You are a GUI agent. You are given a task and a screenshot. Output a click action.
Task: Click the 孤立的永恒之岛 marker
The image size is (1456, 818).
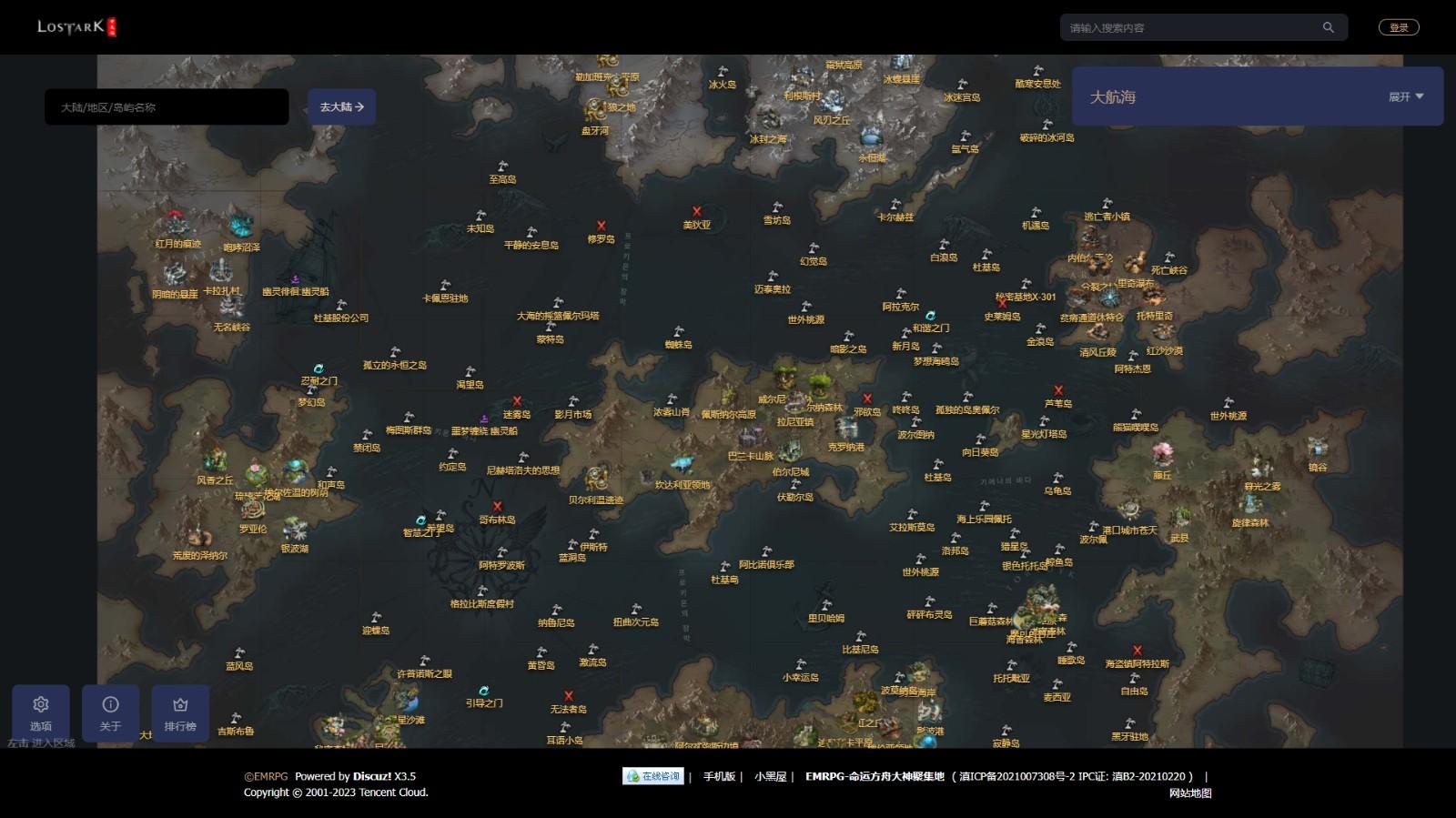395,352
